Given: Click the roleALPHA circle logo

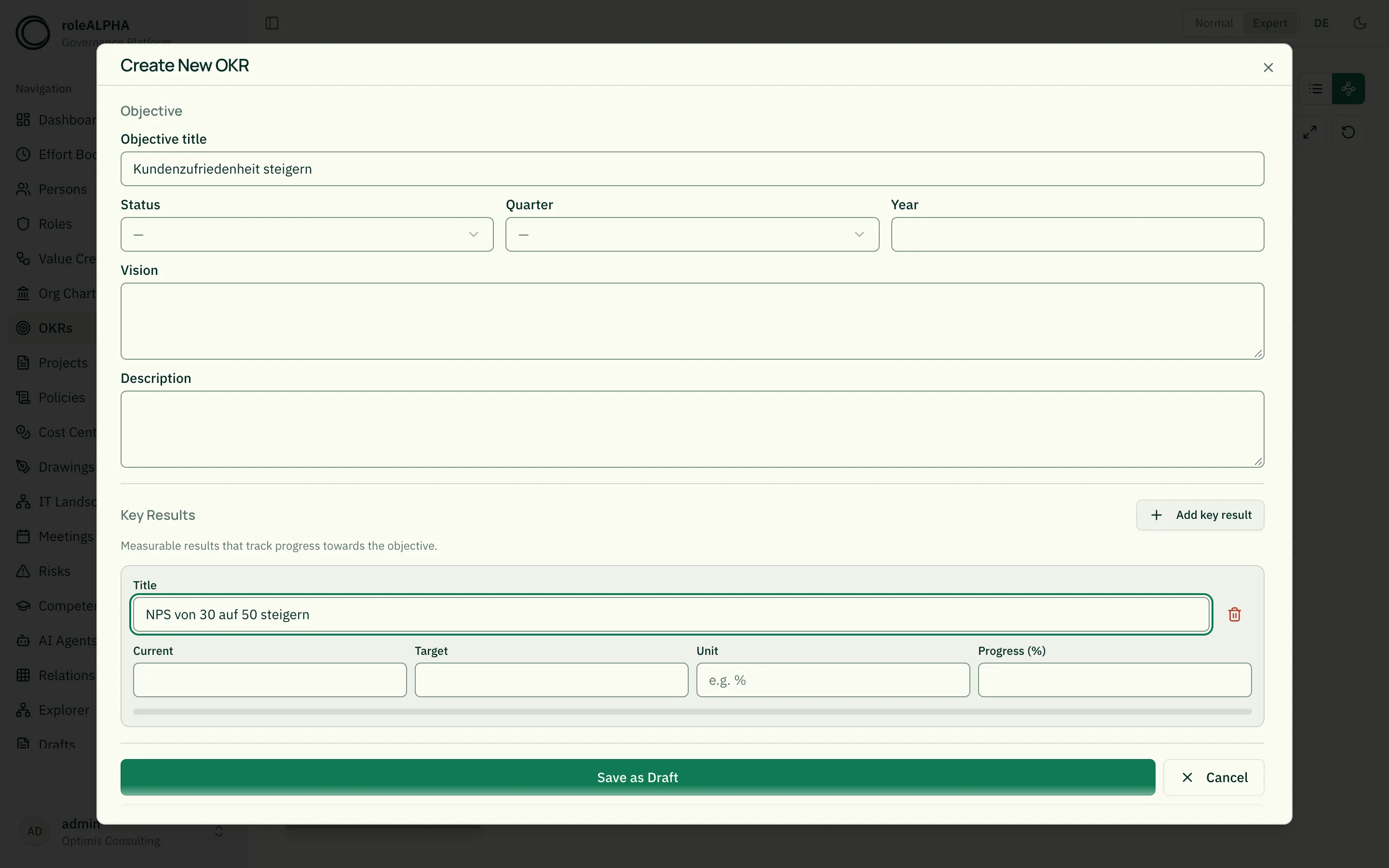Looking at the screenshot, I should click(33, 33).
